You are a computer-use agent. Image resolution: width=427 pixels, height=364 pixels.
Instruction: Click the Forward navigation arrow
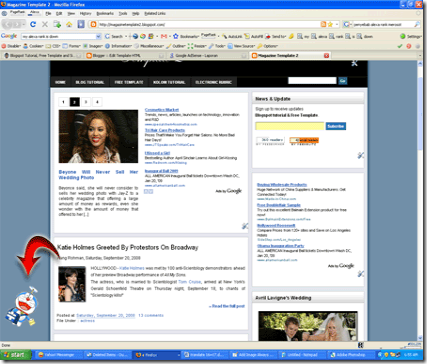(18, 24)
